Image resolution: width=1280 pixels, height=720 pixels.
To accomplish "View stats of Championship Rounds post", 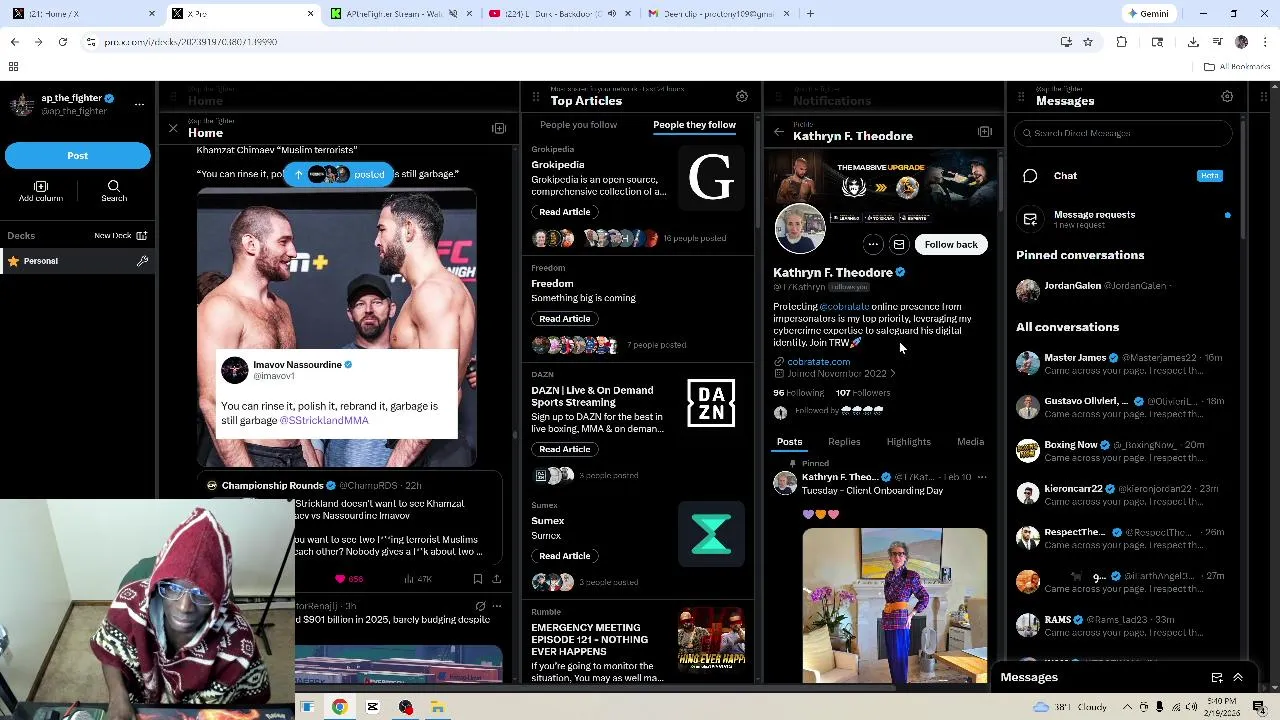I will pyautogui.click(x=418, y=579).
